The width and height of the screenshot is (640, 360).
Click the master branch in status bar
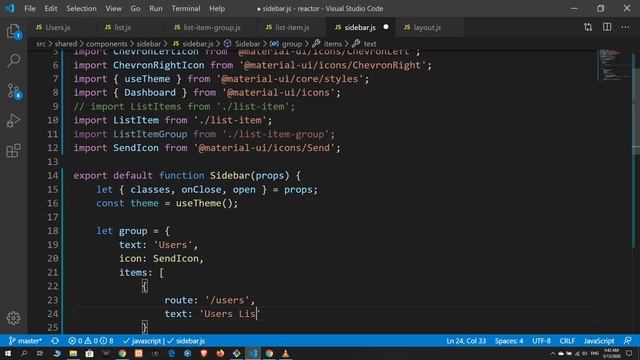tap(25, 341)
